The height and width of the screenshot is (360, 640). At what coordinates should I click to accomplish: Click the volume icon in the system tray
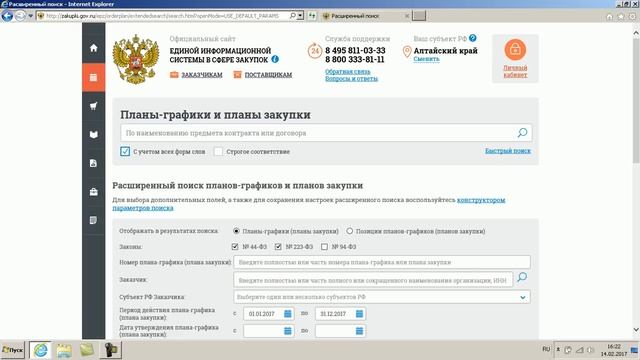coord(590,350)
